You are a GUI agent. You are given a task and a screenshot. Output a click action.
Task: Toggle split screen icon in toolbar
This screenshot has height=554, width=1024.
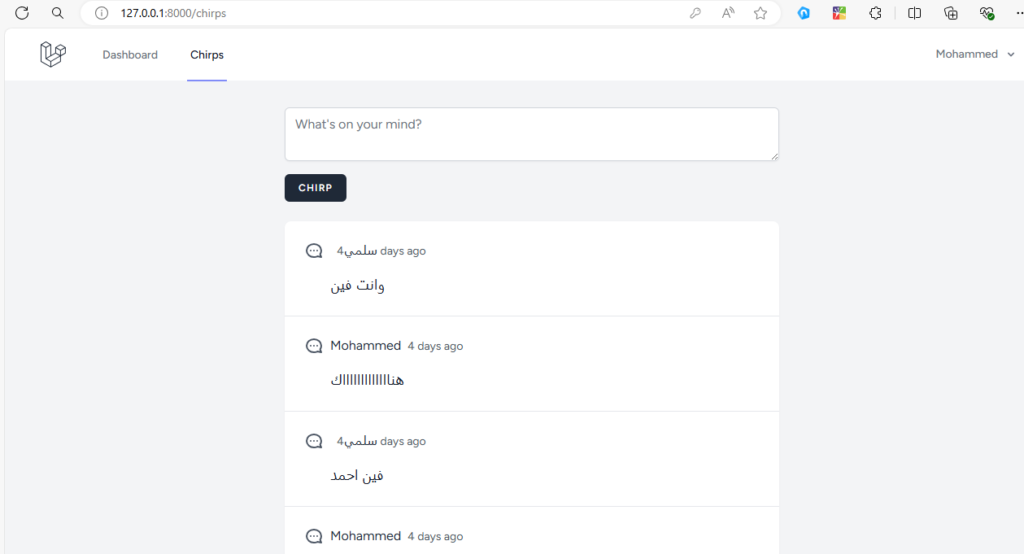point(914,13)
